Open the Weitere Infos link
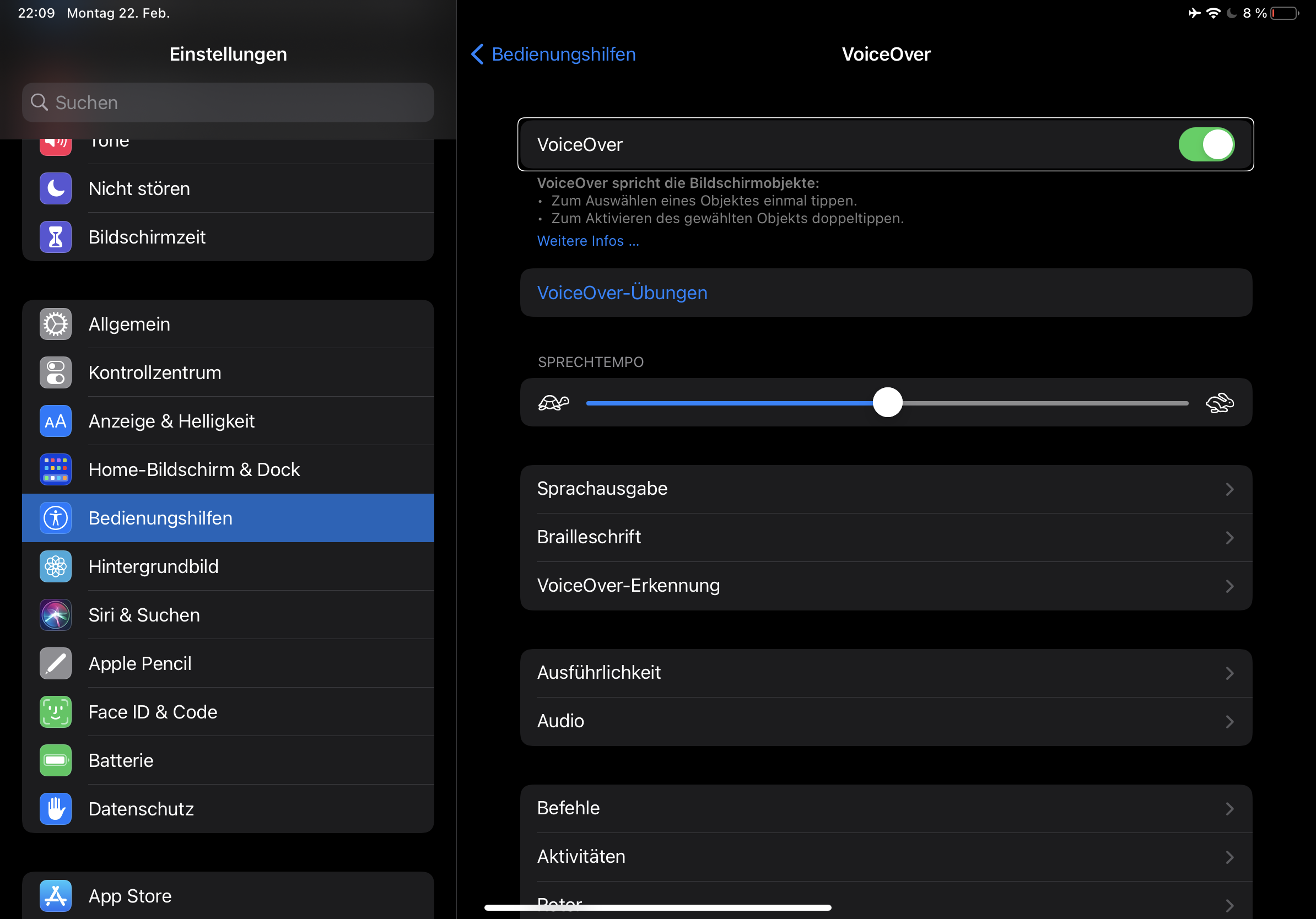Image resolution: width=1316 pixels, height=919 pixels. tap(587, 241)
